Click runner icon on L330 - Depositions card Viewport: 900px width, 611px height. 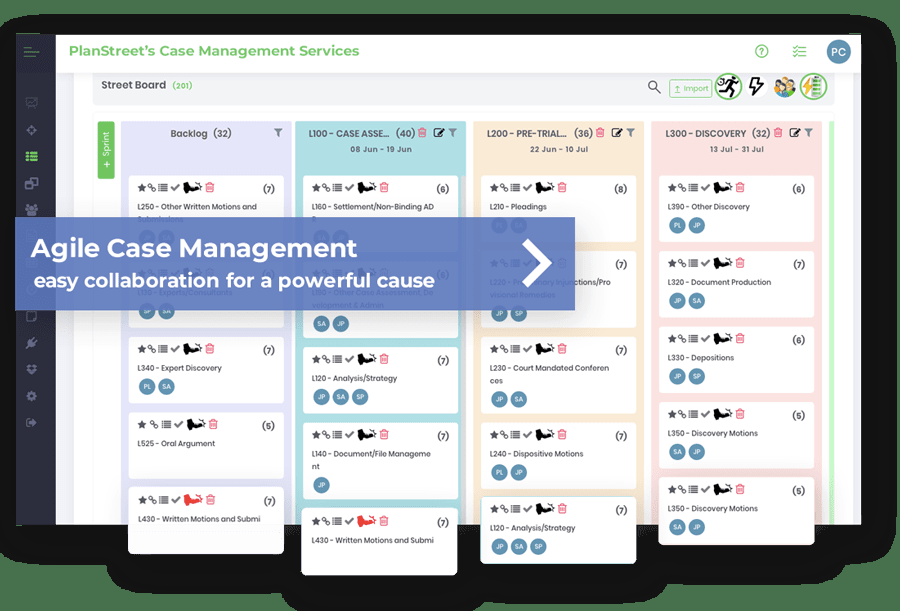click(x=723, y=338)
